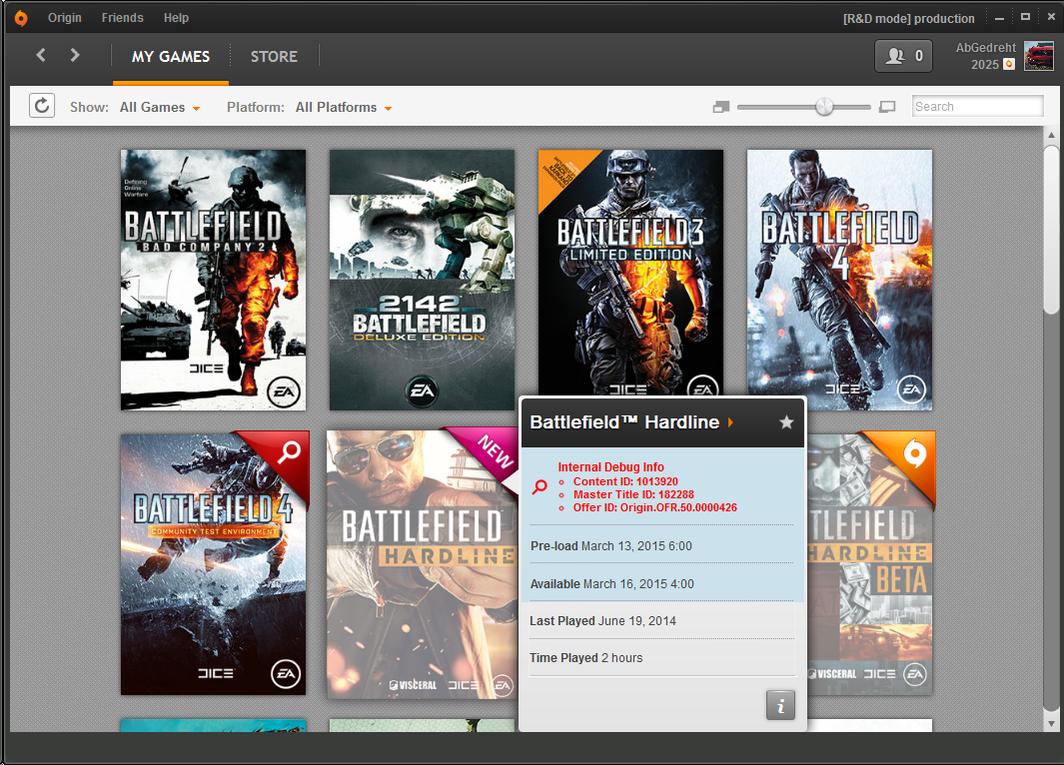Click Time Played 2 hours row
This screenshot has width=1064, height=765.
[662, 658]
